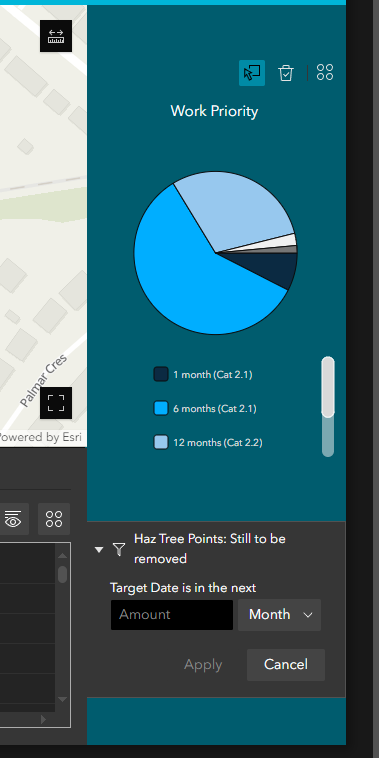Open the four-circle actions menu below the map

[x=54, y=519]
